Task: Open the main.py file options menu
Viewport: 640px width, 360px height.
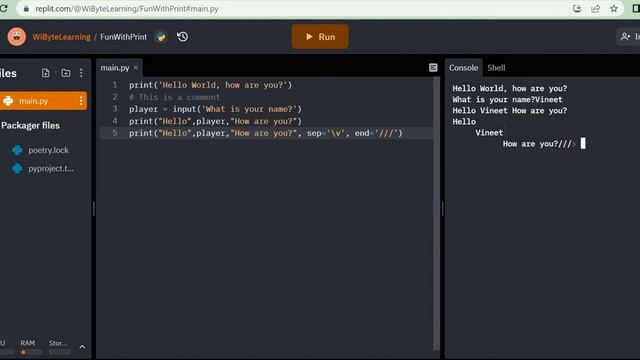Action: [81, 101]
